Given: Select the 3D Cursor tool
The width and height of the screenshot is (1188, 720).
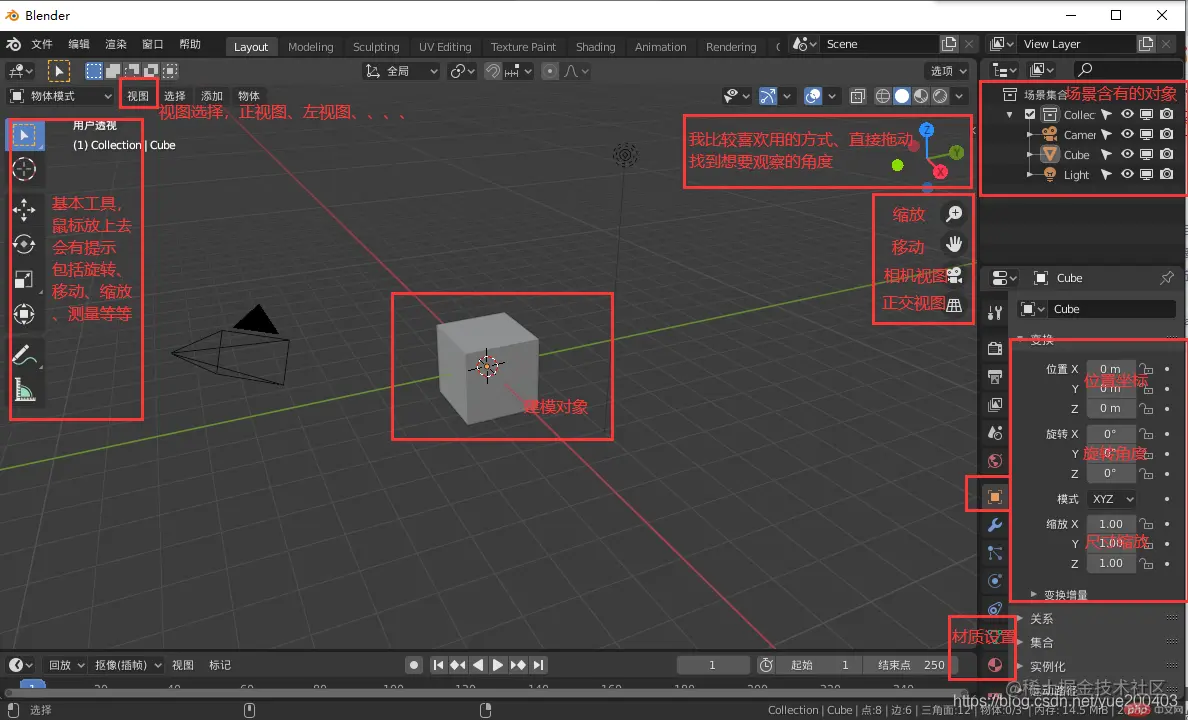Looking at the screenshot, I should click(x=24, y=169).
